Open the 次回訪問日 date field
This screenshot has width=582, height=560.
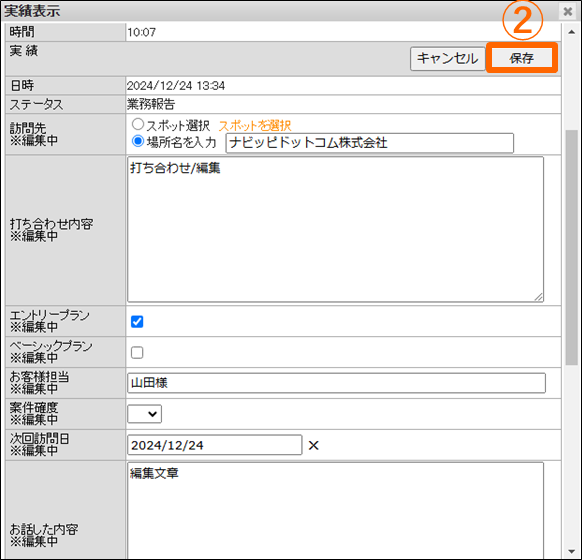click(x=215, y=445)
